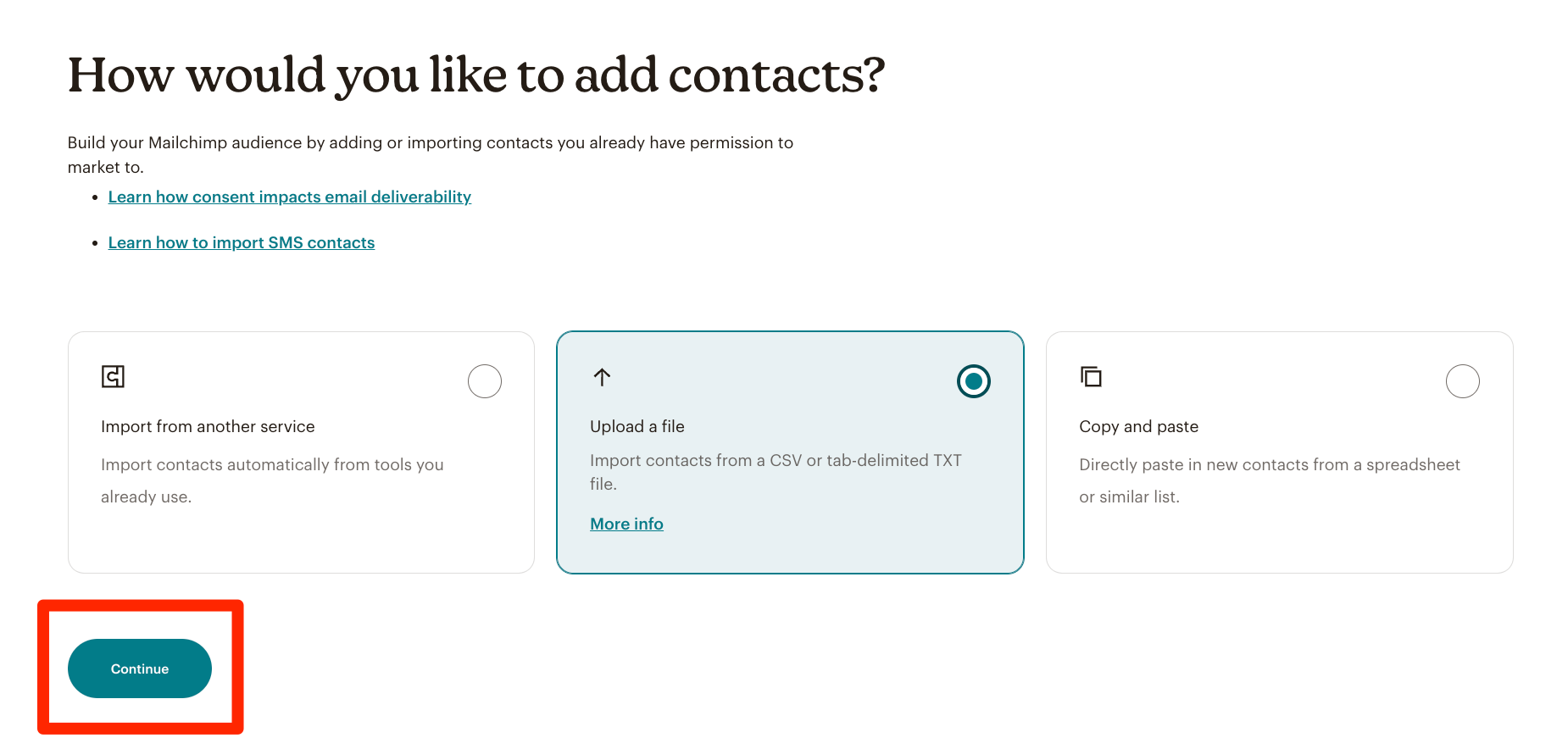The width and height of the screenshot is (1568, 749).
Task: Click the 'Directly paste in new contacts' description text
Action: [x=1269, y=480]
